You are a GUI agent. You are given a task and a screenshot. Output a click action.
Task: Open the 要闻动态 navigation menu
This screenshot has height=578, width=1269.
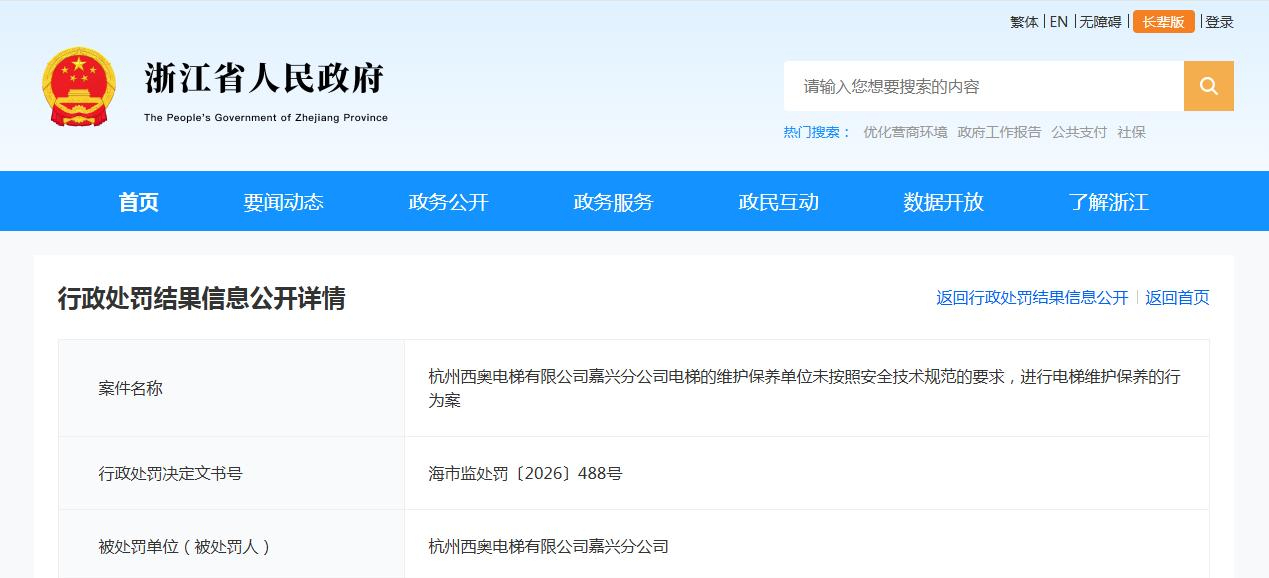283,202
